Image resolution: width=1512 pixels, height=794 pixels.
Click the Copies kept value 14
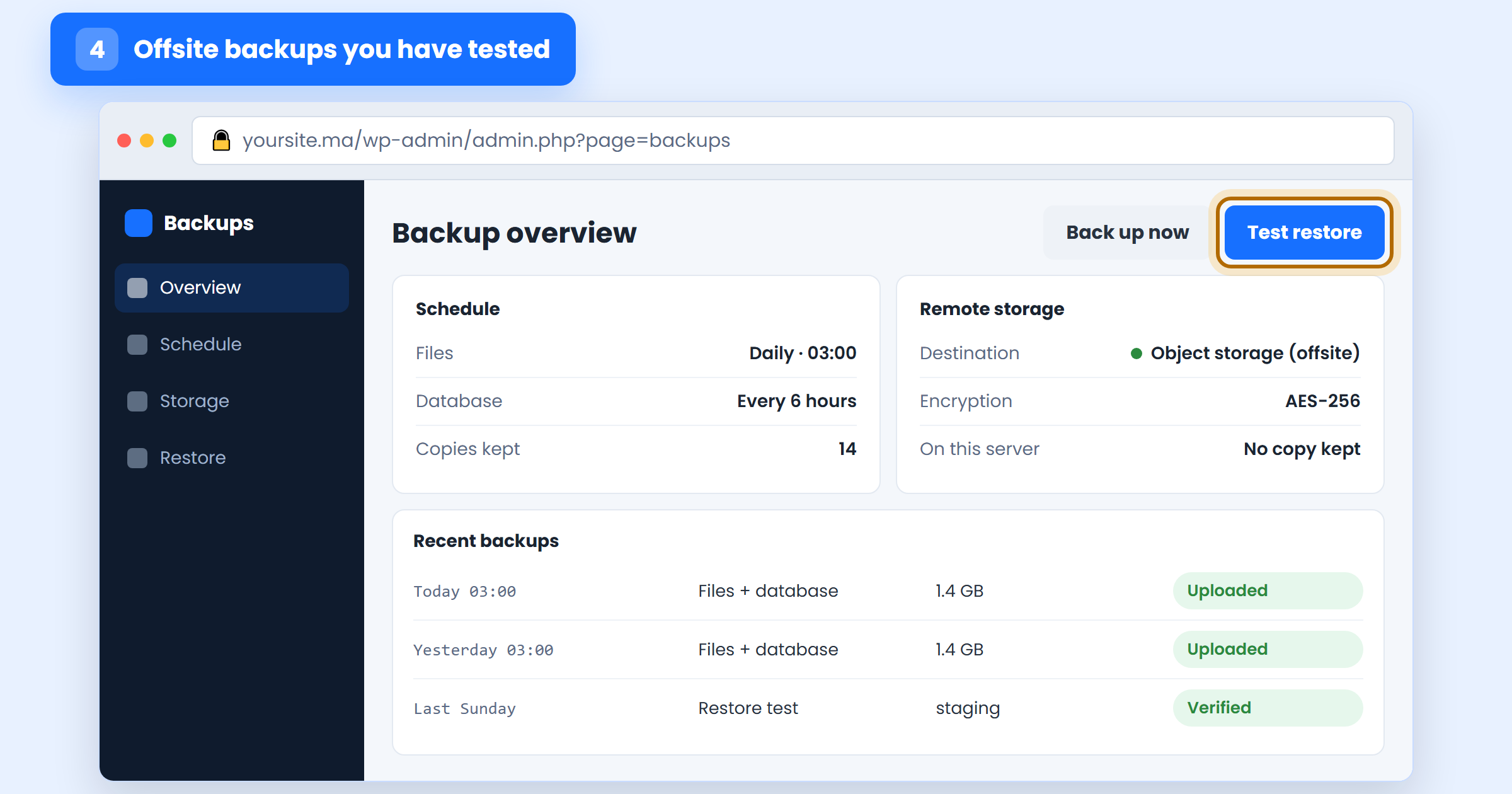[847, 449]
